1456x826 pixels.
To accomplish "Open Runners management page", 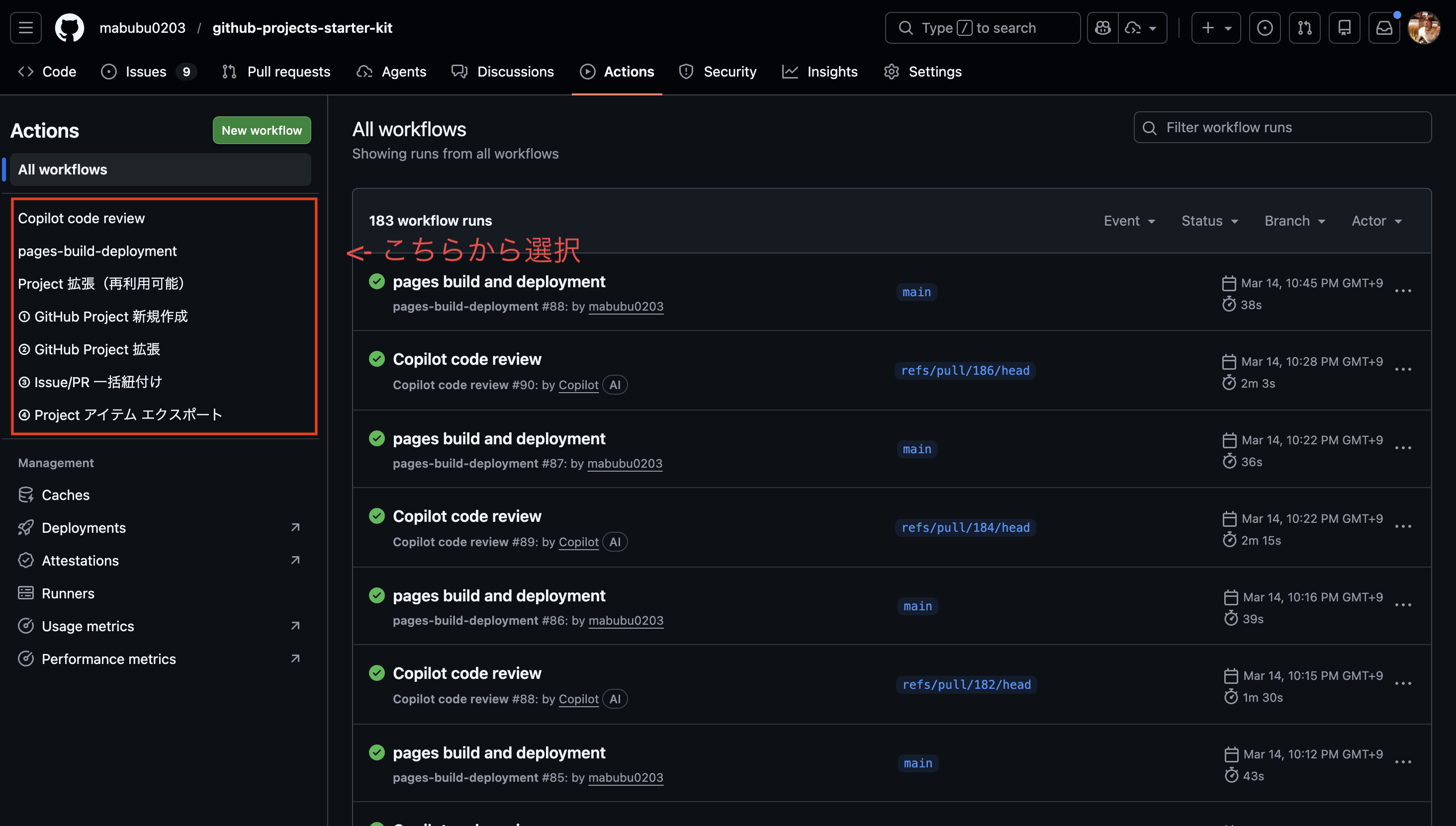I will (x=161, y=593).
